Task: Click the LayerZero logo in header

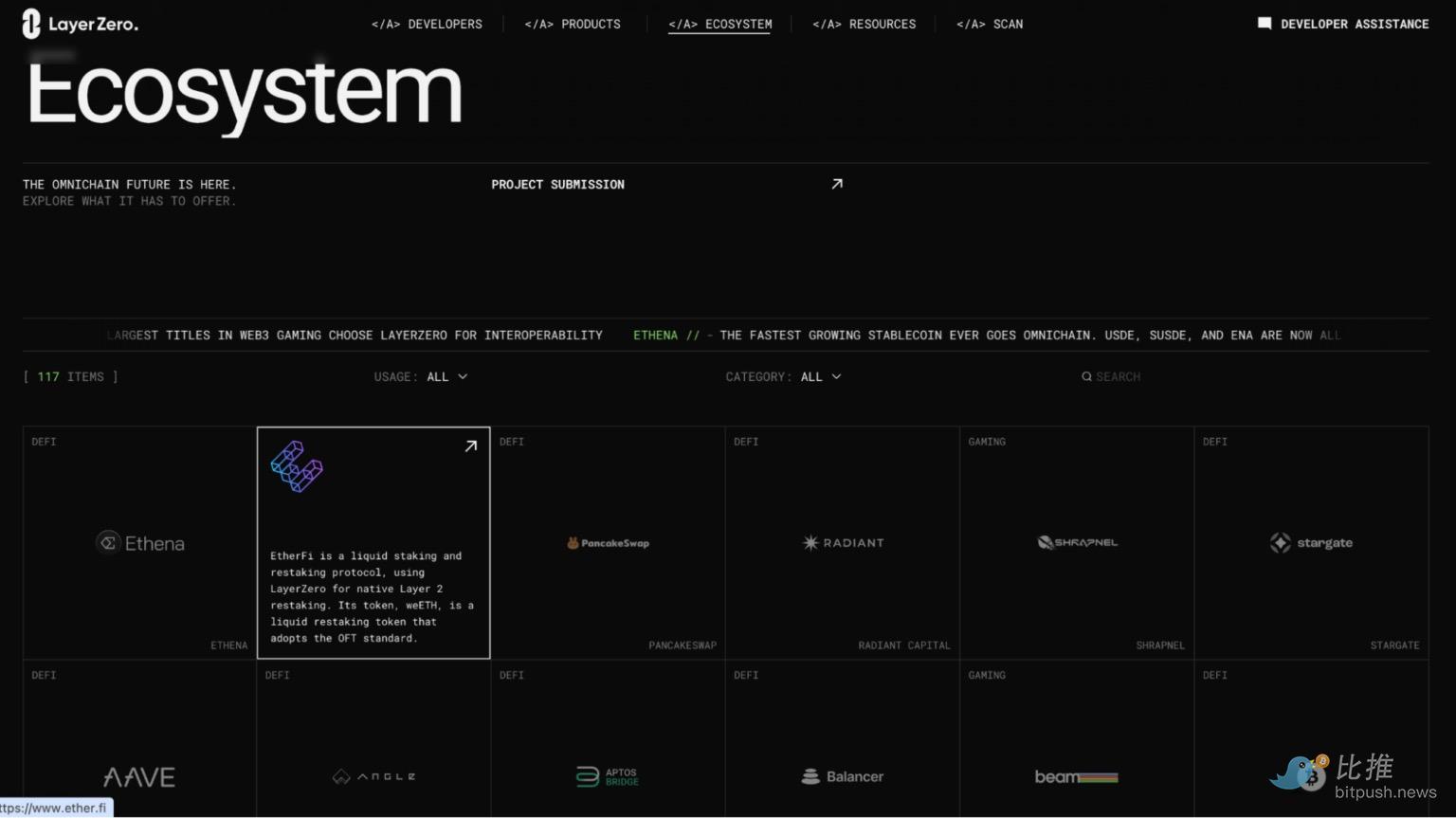Action: point(81,24)
